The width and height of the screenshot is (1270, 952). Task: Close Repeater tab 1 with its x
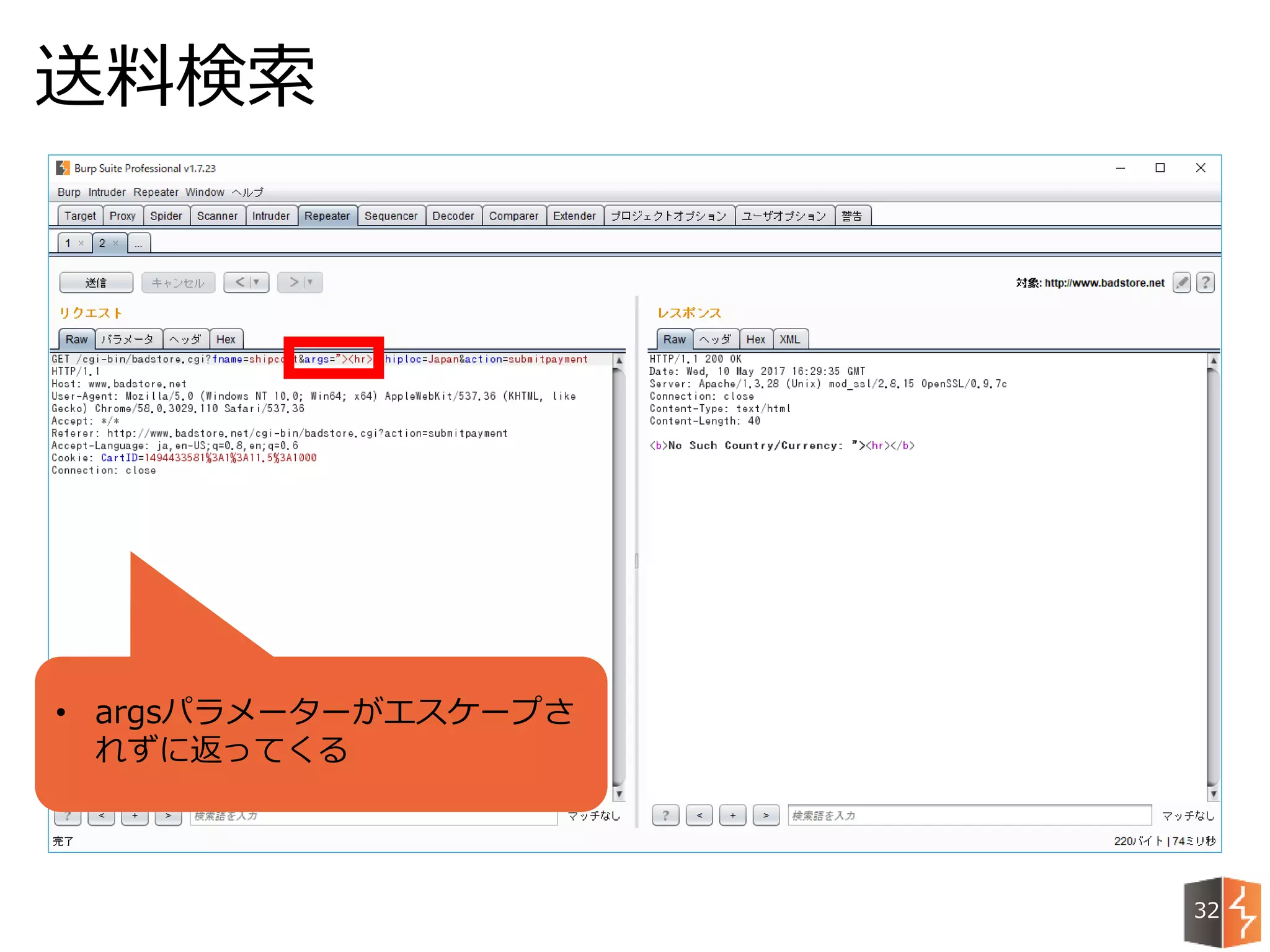click(81, 243)
